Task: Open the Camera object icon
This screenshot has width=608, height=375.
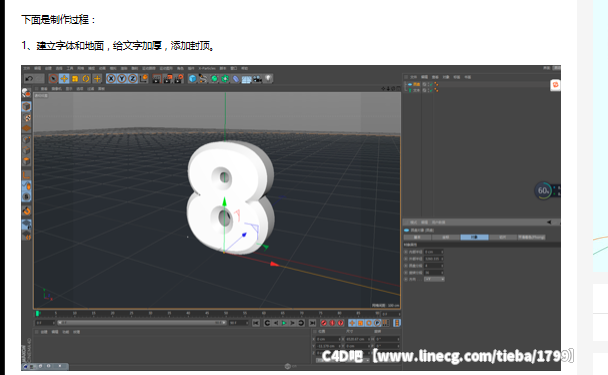Action: click(257, 79)
